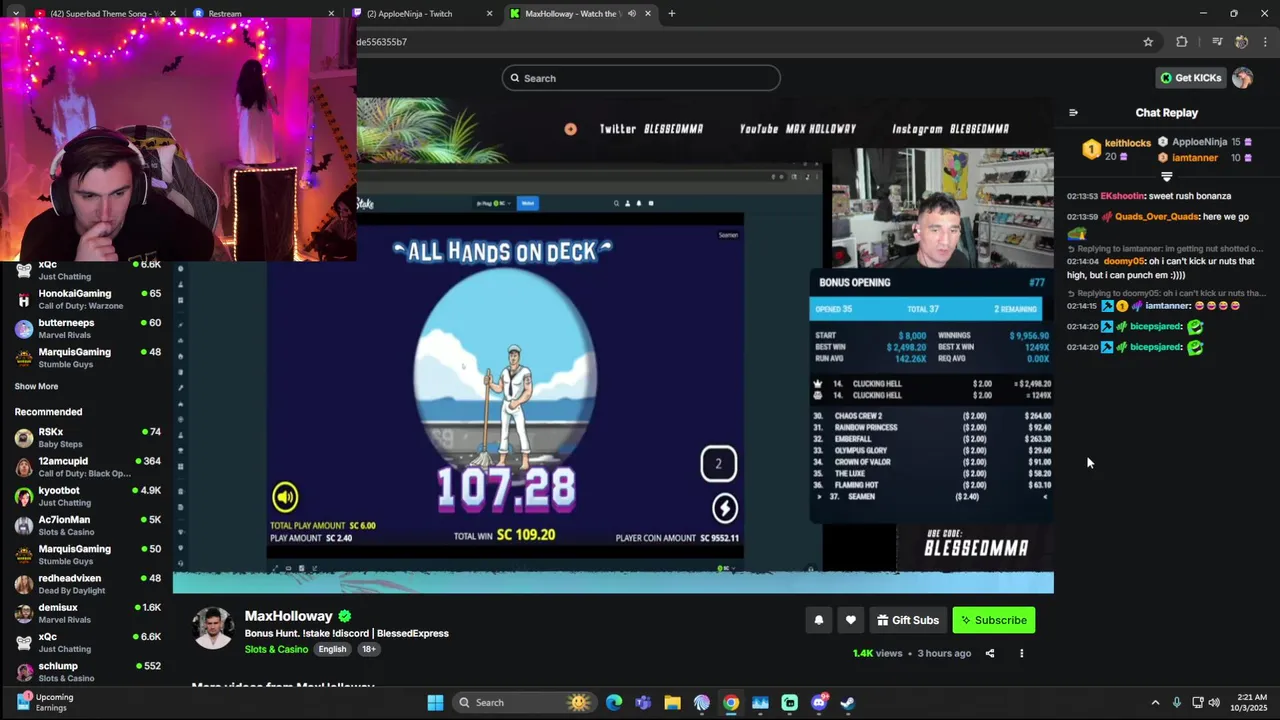
Task: Expand the gift leaderboard arrow
Action: pos(1166,176)
